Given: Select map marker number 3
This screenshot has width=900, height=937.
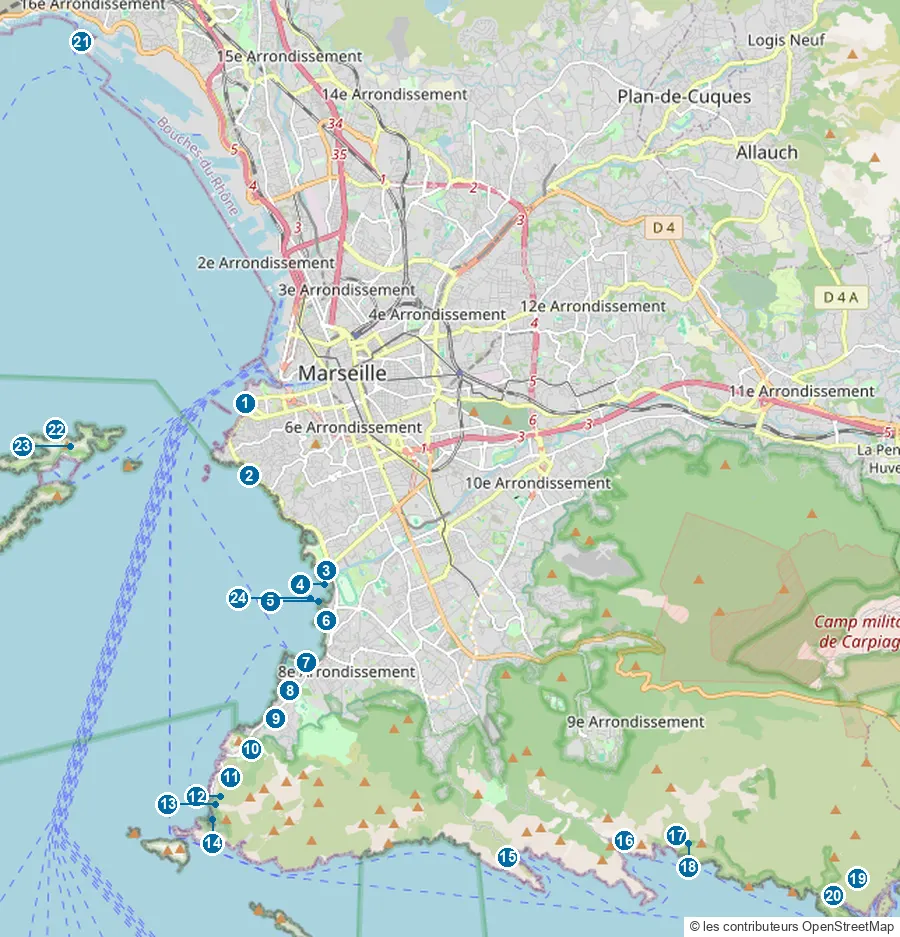Looking at the screenshot, I should [x=326, y=570].
